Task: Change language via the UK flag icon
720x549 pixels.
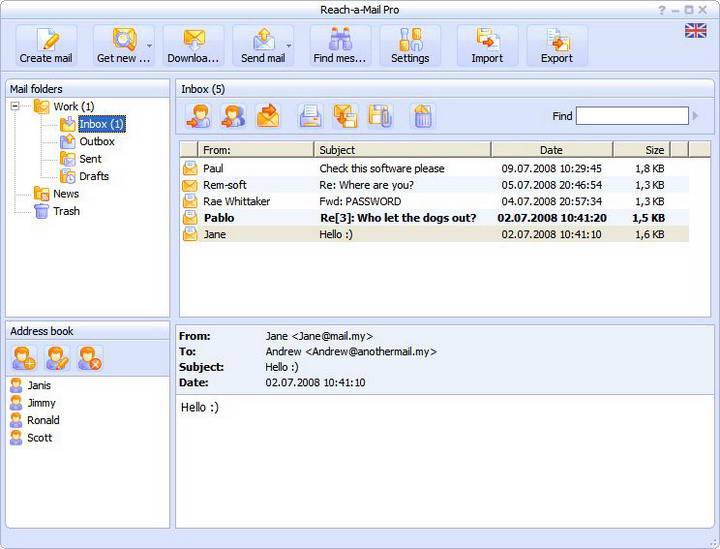Action: coord(696,31)
